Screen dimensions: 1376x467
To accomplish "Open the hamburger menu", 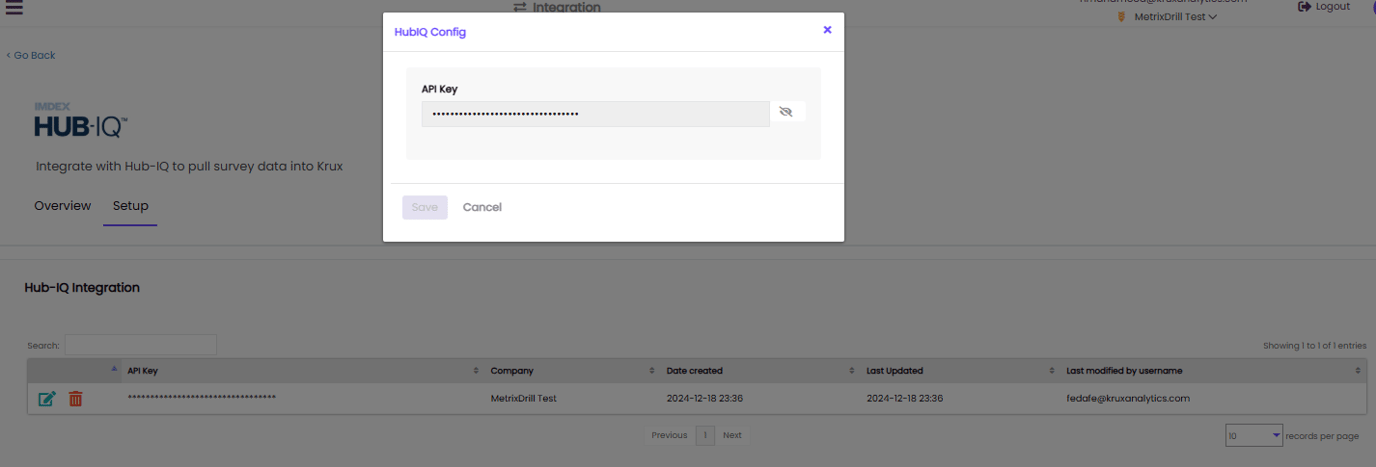I will pos(14,7).
